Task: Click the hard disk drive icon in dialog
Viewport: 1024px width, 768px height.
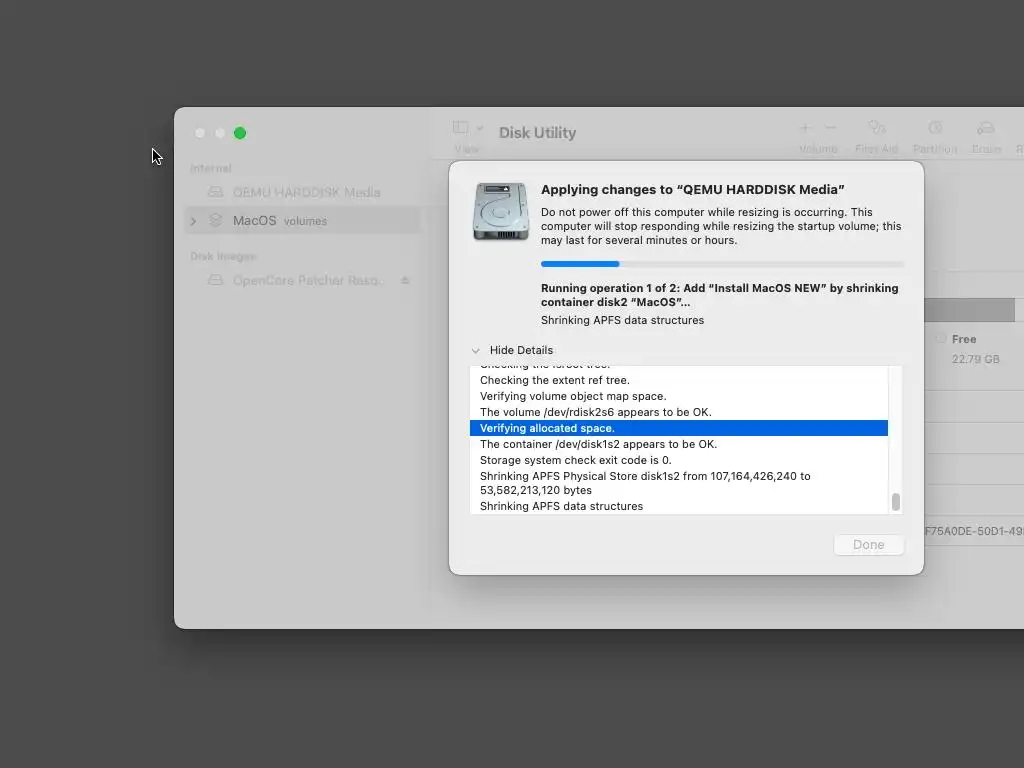Action: tap(501, 212)
